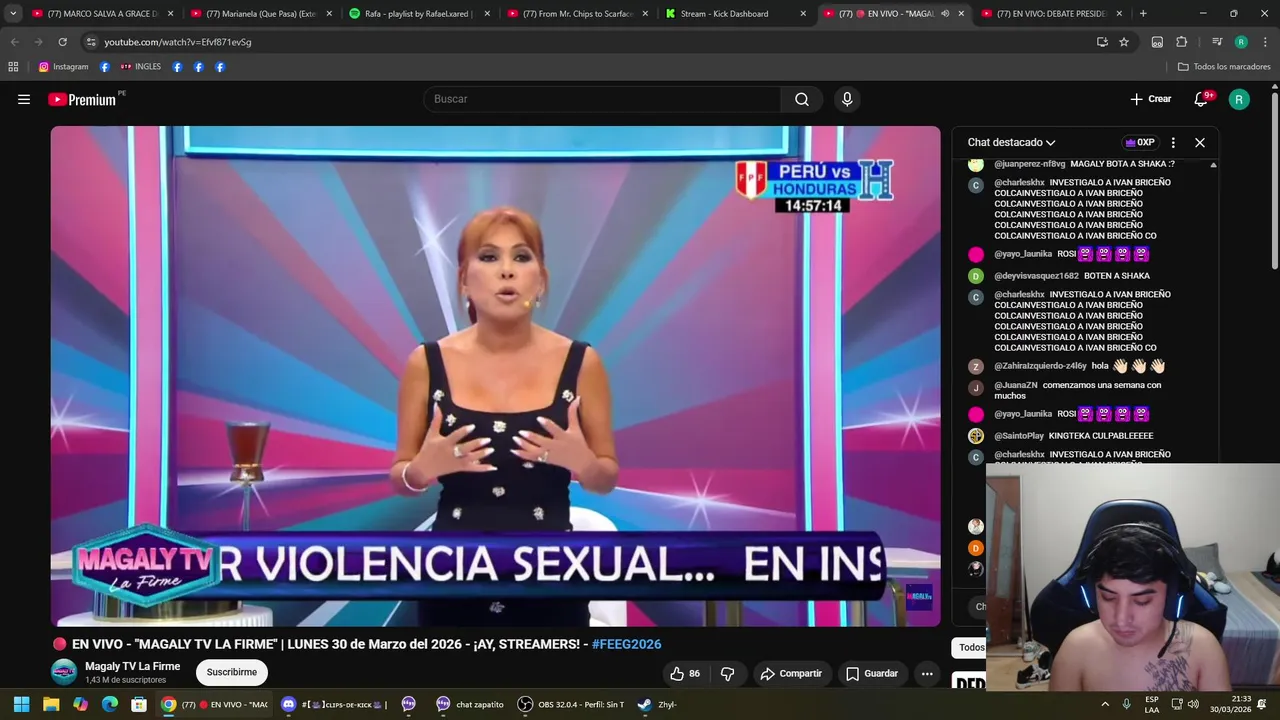Screen dimensions: 1280x720
Task: Open chat options three-dot menu
Action: (1173, 142)
